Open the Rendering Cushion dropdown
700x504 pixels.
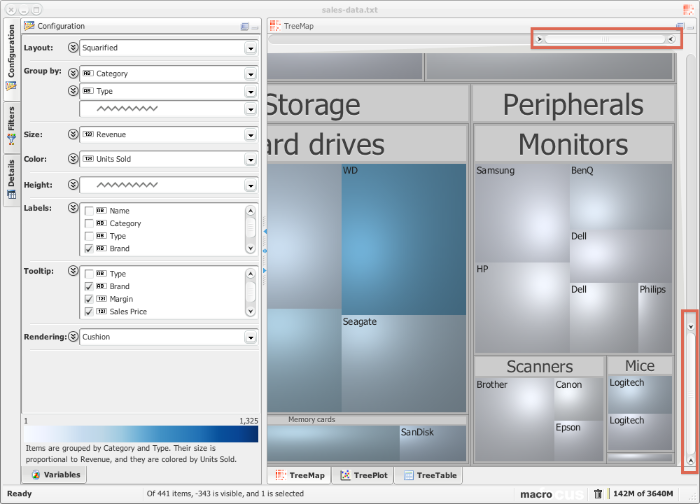pyautogui.click(x=250, y=337)
